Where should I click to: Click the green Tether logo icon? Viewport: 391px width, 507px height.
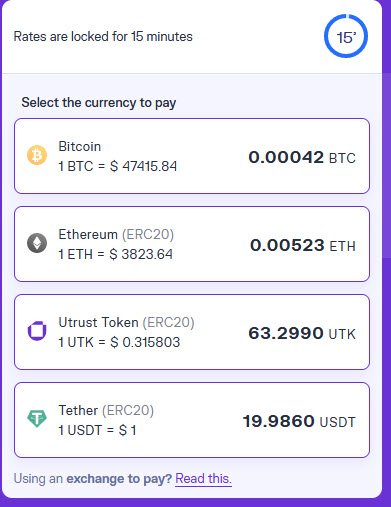[x=37, y=418]
